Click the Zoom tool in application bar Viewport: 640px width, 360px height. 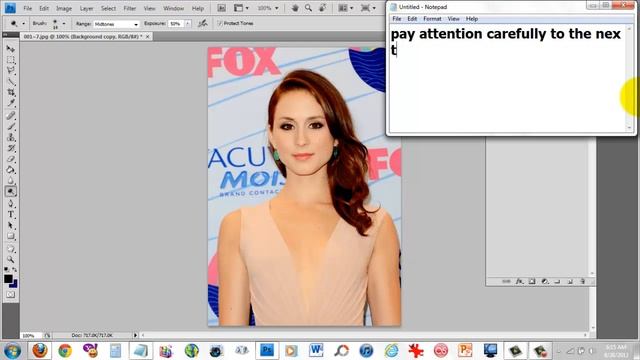309,8
